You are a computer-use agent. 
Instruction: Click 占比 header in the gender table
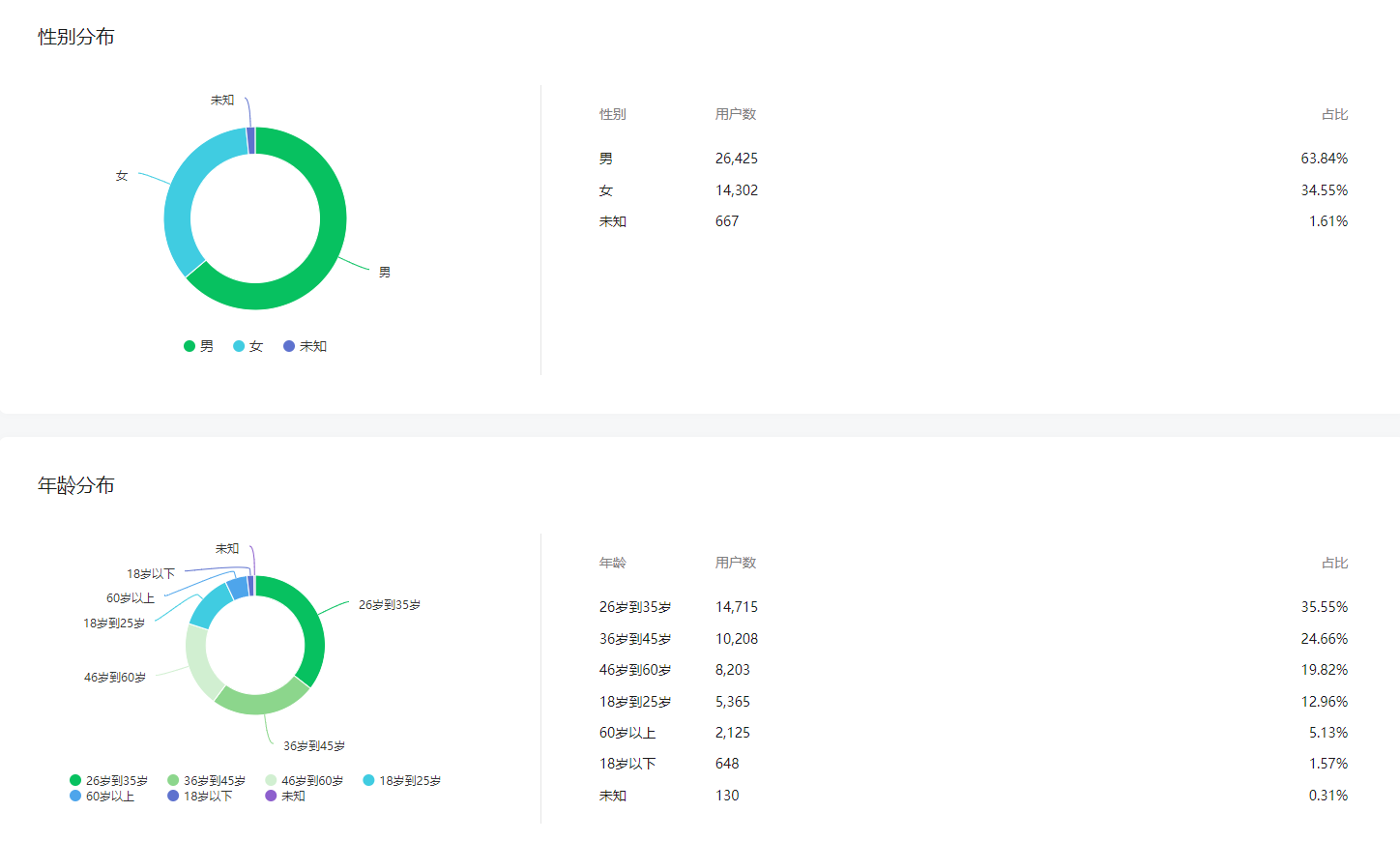point(1334,114)
